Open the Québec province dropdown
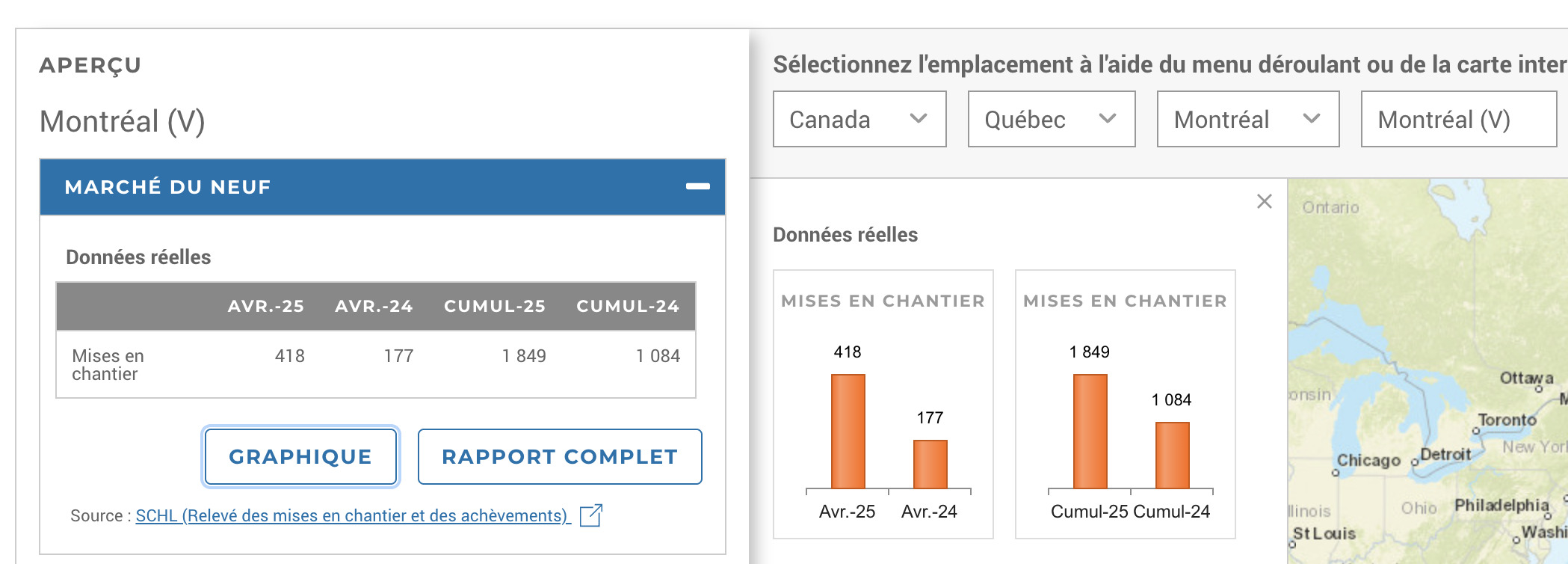 (x=1051, y=119)
